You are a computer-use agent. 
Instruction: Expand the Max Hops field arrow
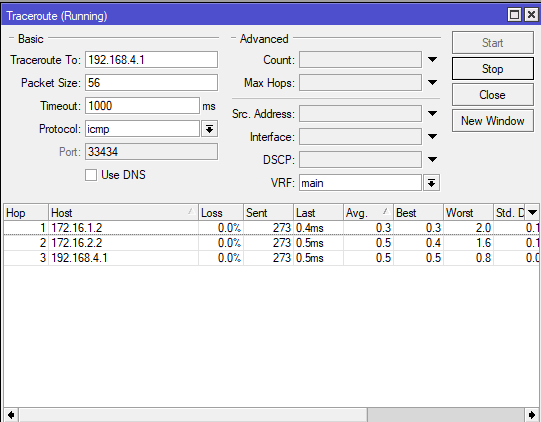click(x=432, y=82)
